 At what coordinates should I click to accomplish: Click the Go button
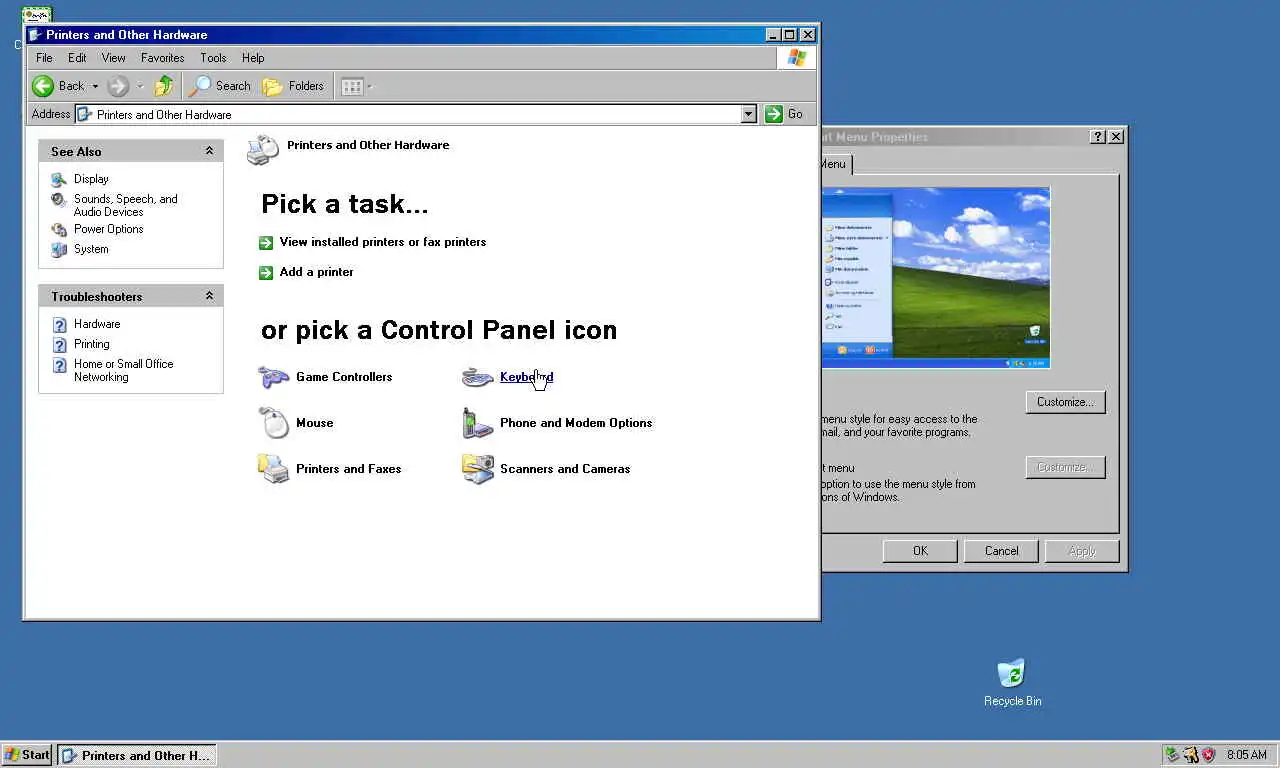click(785, 114)
